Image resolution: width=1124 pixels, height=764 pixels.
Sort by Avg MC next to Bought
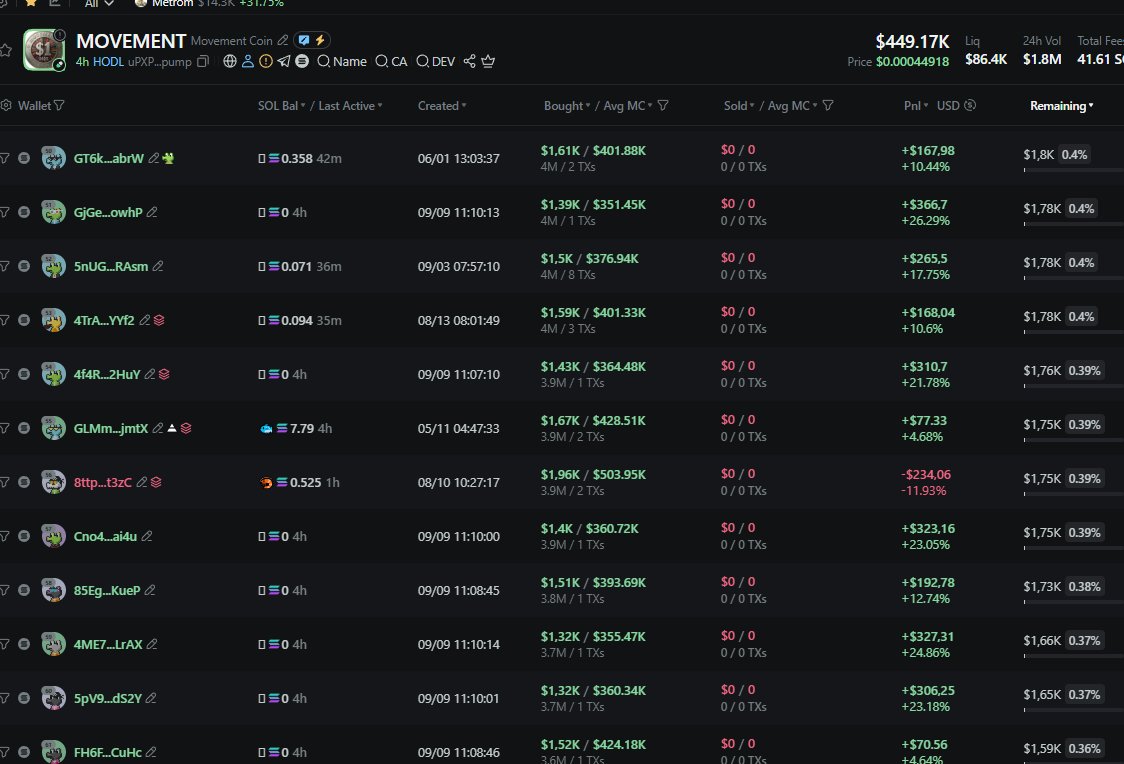tap(628, 105)
